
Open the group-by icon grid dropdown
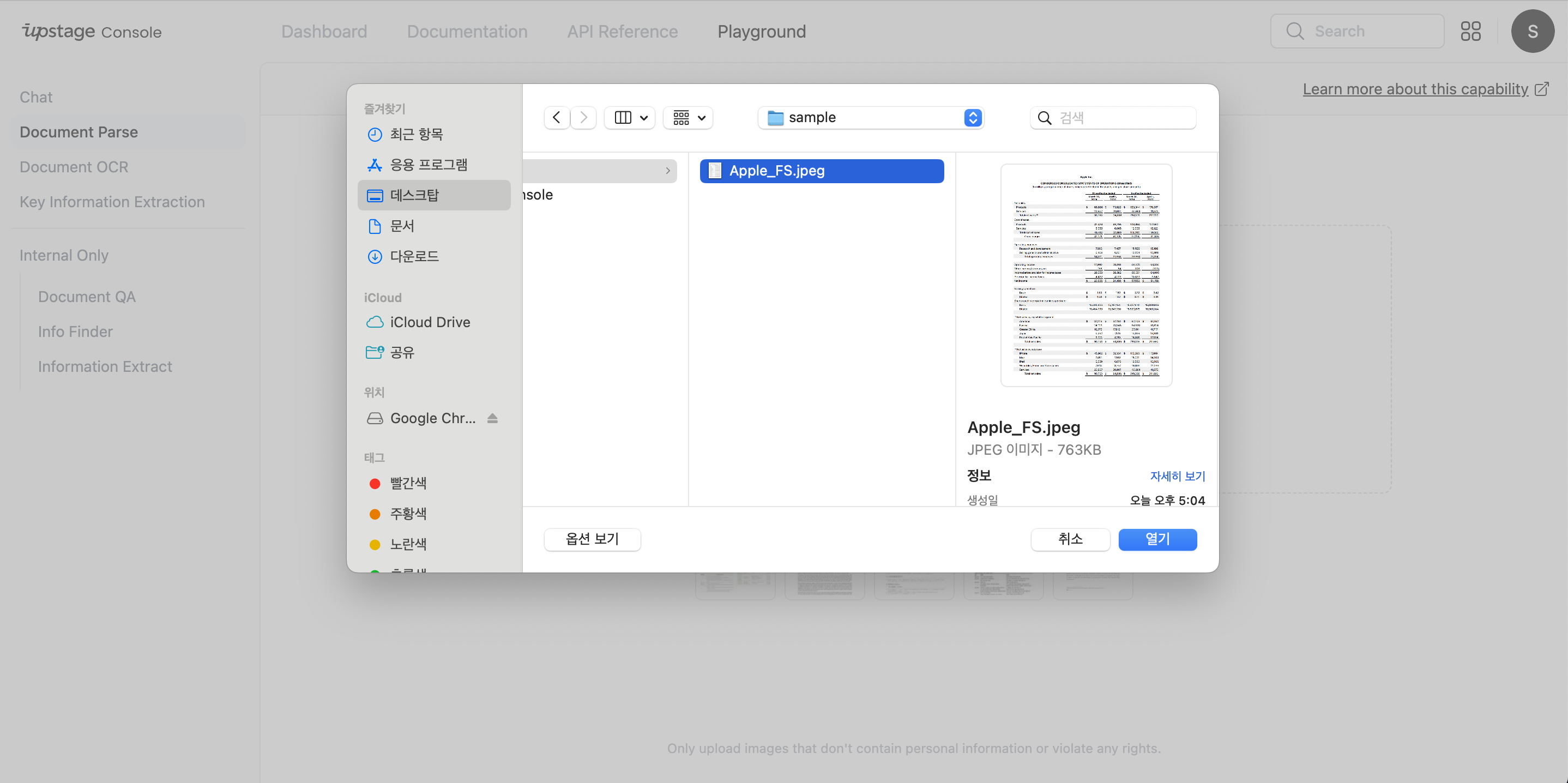point(689,118)
